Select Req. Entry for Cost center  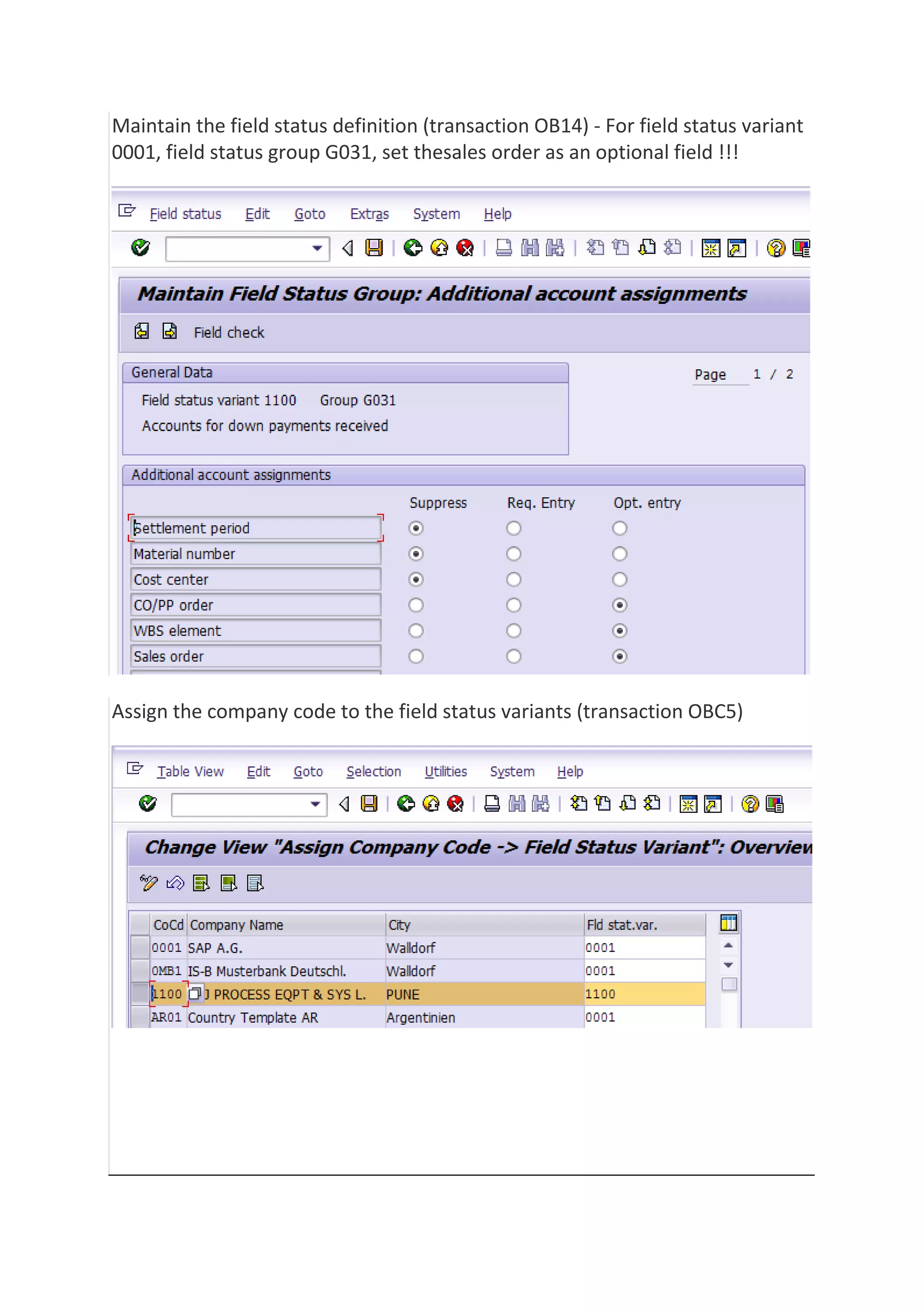pos(514,579)
